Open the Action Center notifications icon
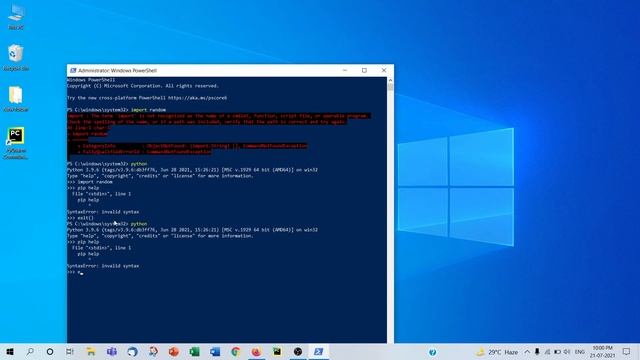Image resolution: width=640 pixels, height=360 pixels. (x=627, y=351)
